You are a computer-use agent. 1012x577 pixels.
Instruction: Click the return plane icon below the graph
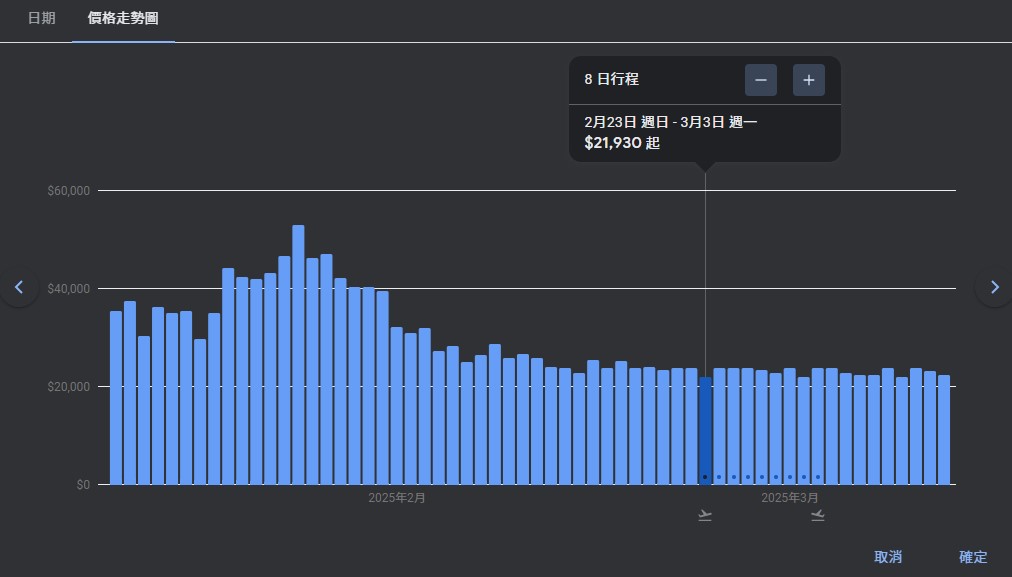point(818,516)
